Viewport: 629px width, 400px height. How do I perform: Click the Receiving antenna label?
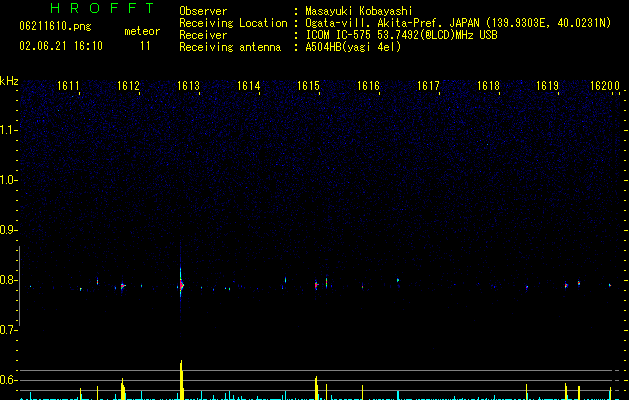(230, 47)
